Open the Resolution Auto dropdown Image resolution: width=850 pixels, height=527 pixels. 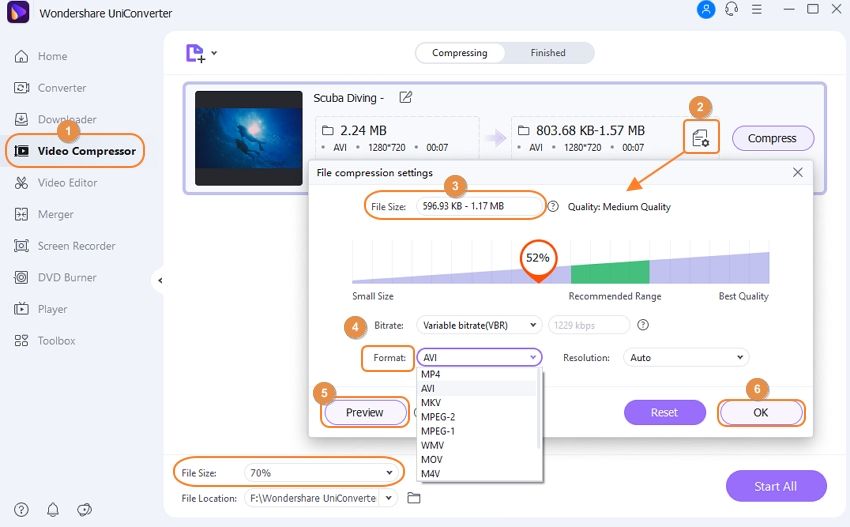pos(685,357)
